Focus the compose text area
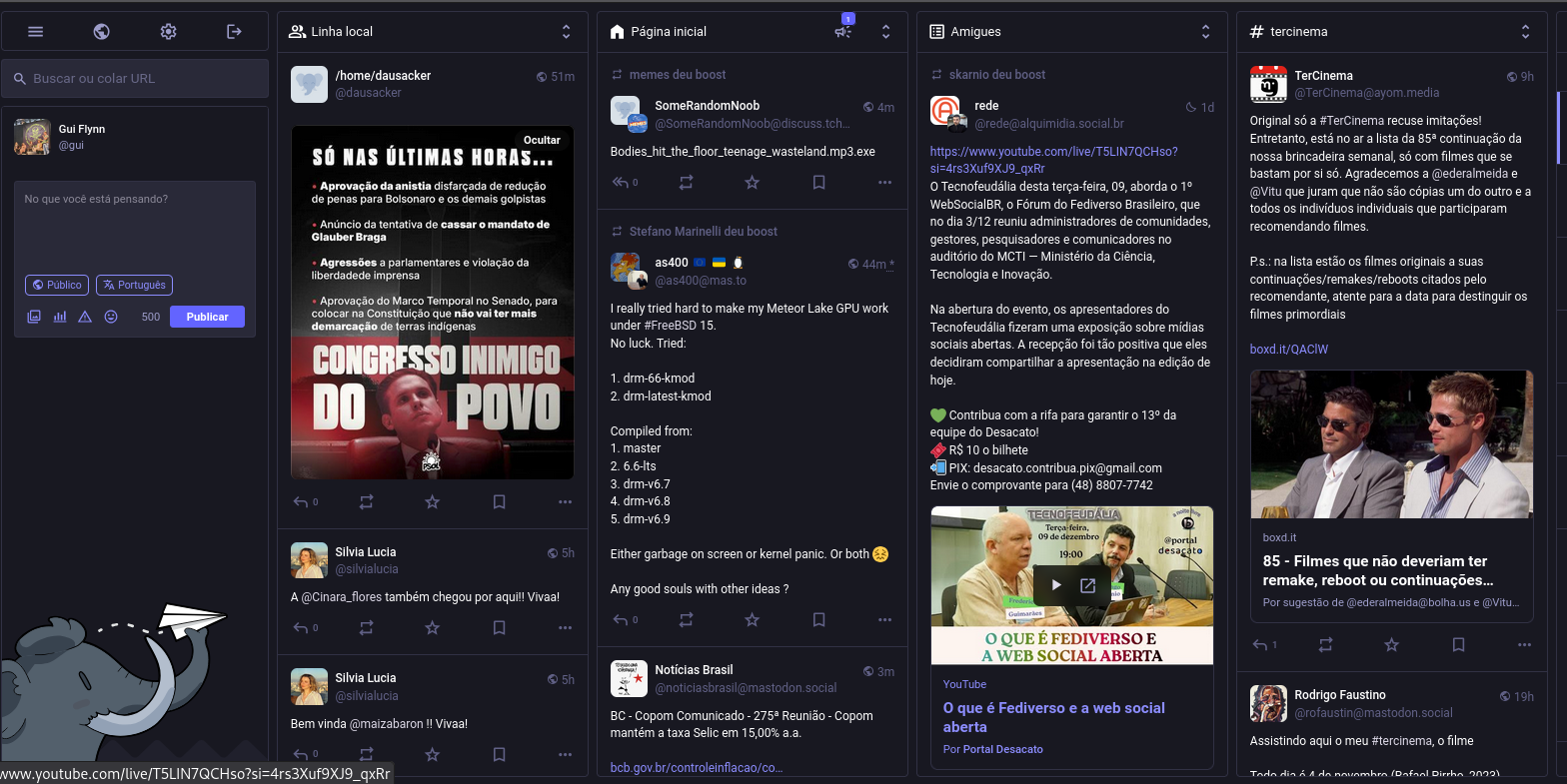1567x784 pixels. coord(135,225)
